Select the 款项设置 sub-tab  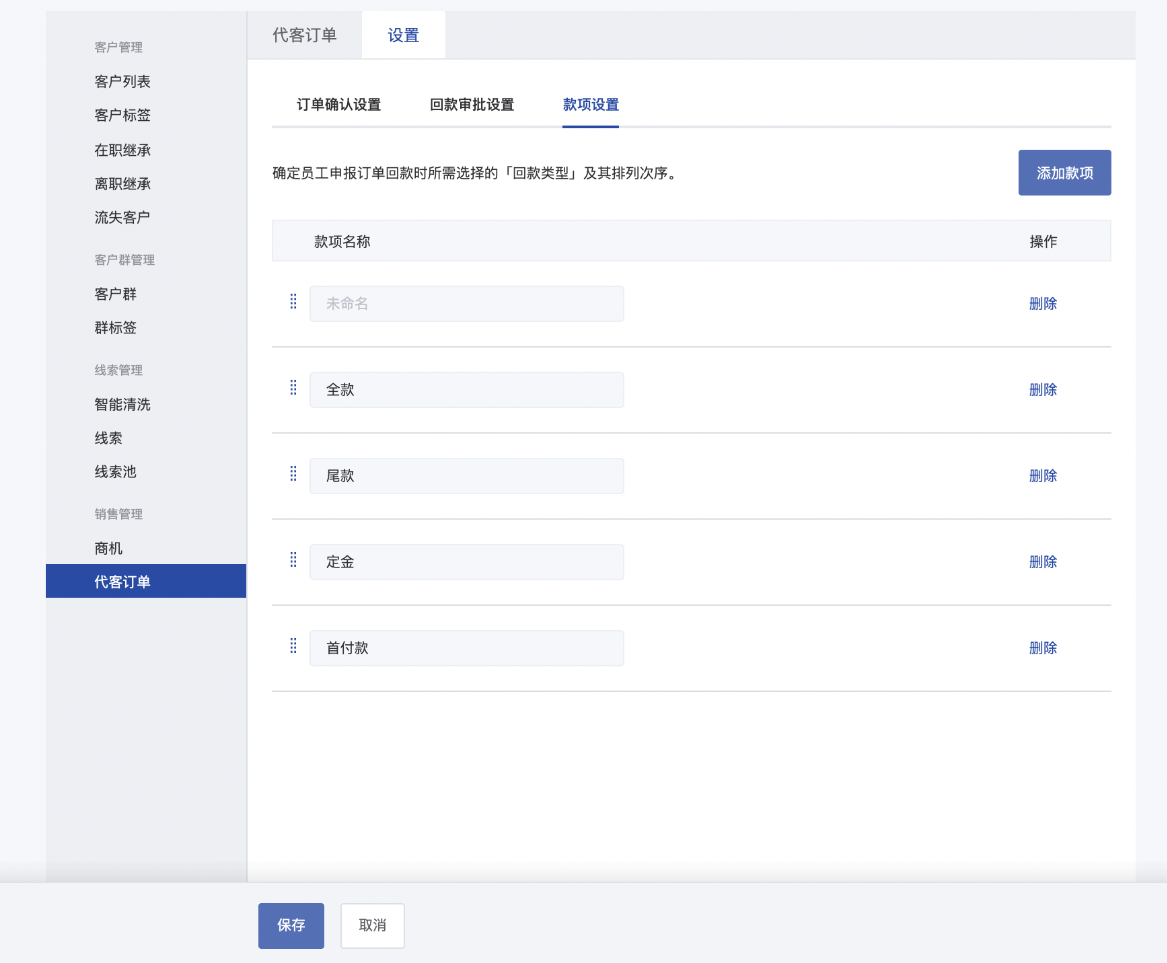click(591, 105)
